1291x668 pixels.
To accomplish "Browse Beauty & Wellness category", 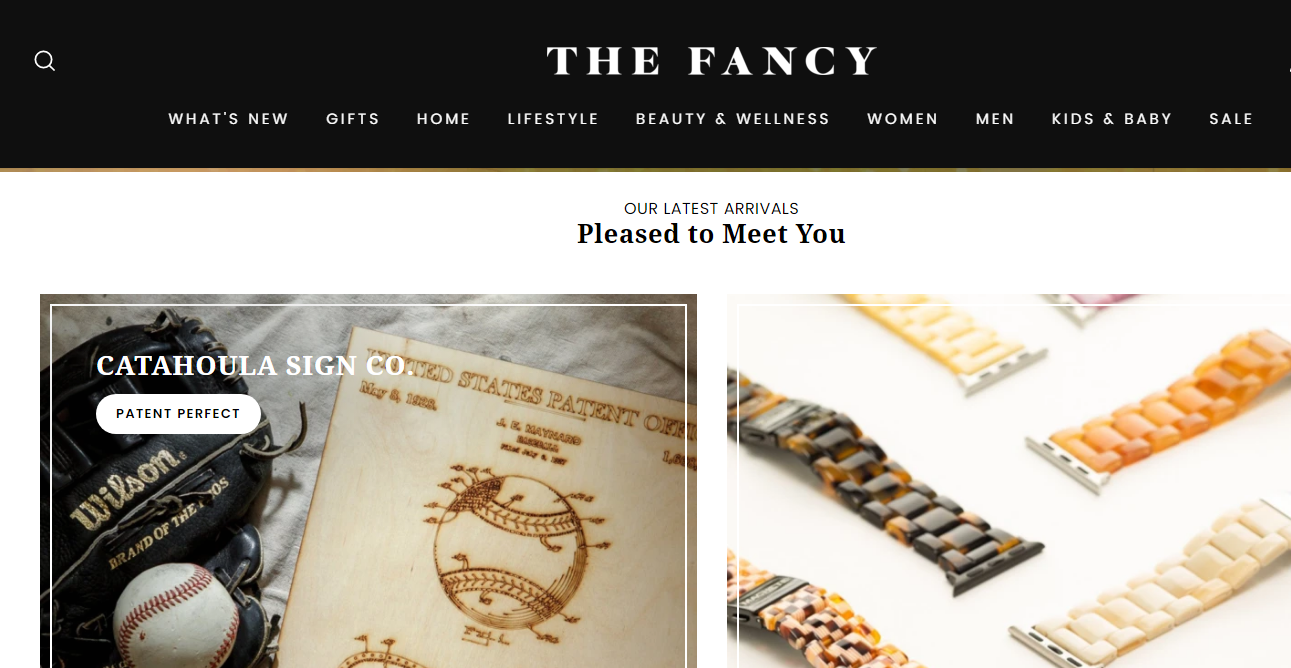I will (x=733, y=119).
